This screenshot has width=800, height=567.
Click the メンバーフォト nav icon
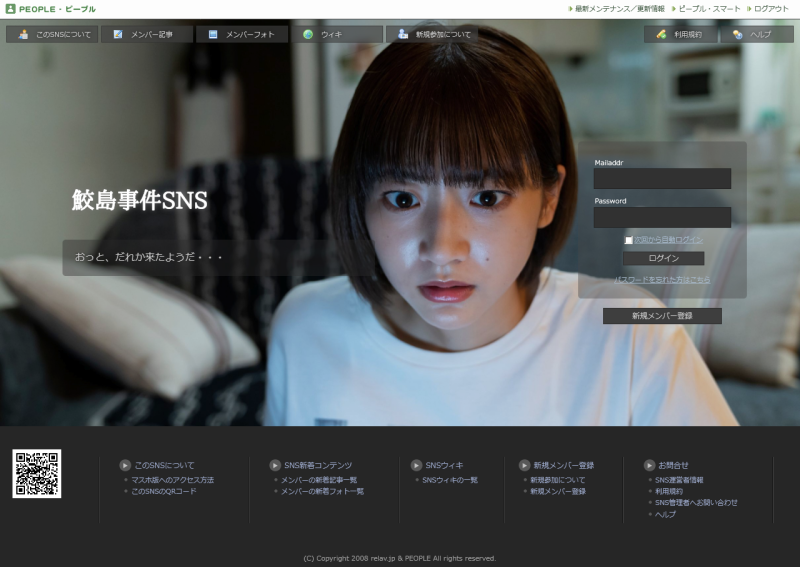(213, 34)
